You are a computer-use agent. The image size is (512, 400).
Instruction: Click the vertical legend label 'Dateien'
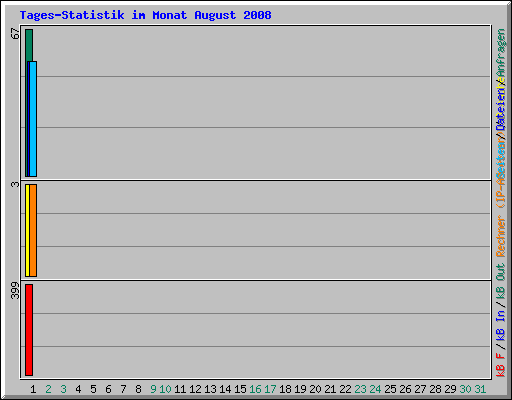tap(501, 109)
